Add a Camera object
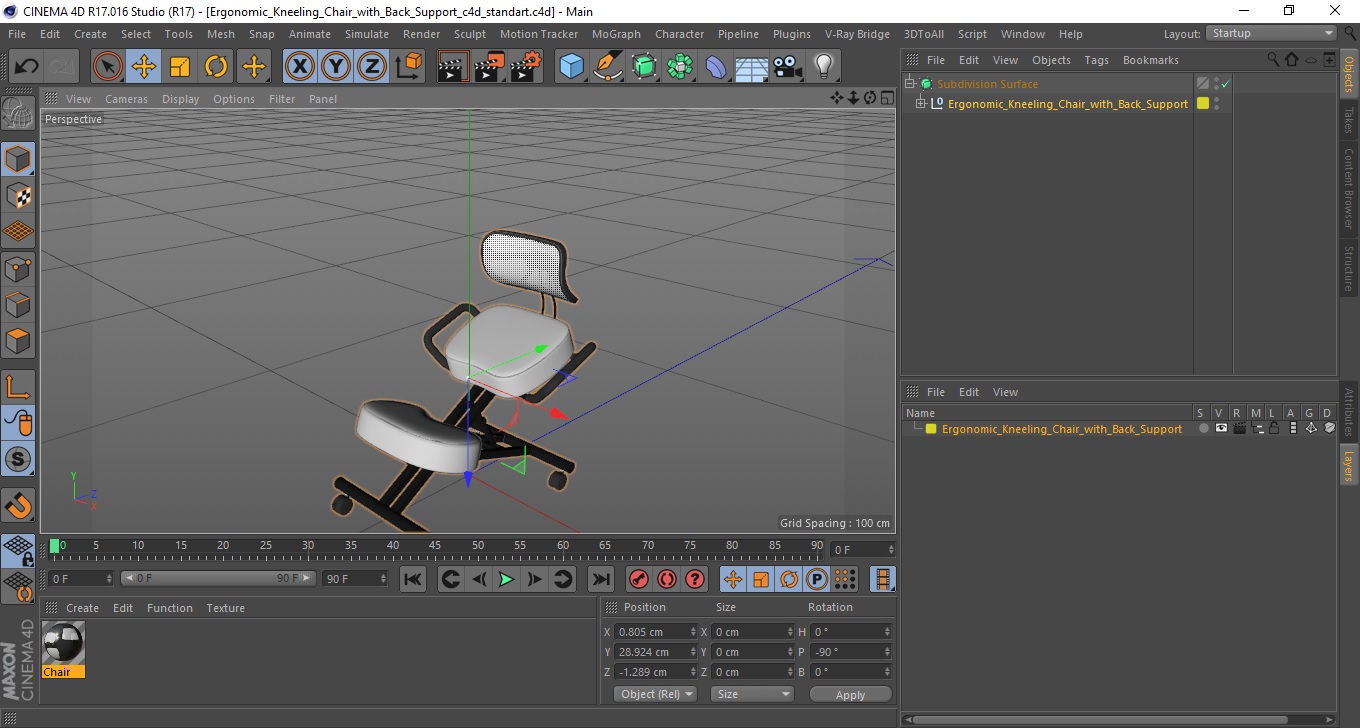The image size is (1360, 728). [x=788, y=67]
